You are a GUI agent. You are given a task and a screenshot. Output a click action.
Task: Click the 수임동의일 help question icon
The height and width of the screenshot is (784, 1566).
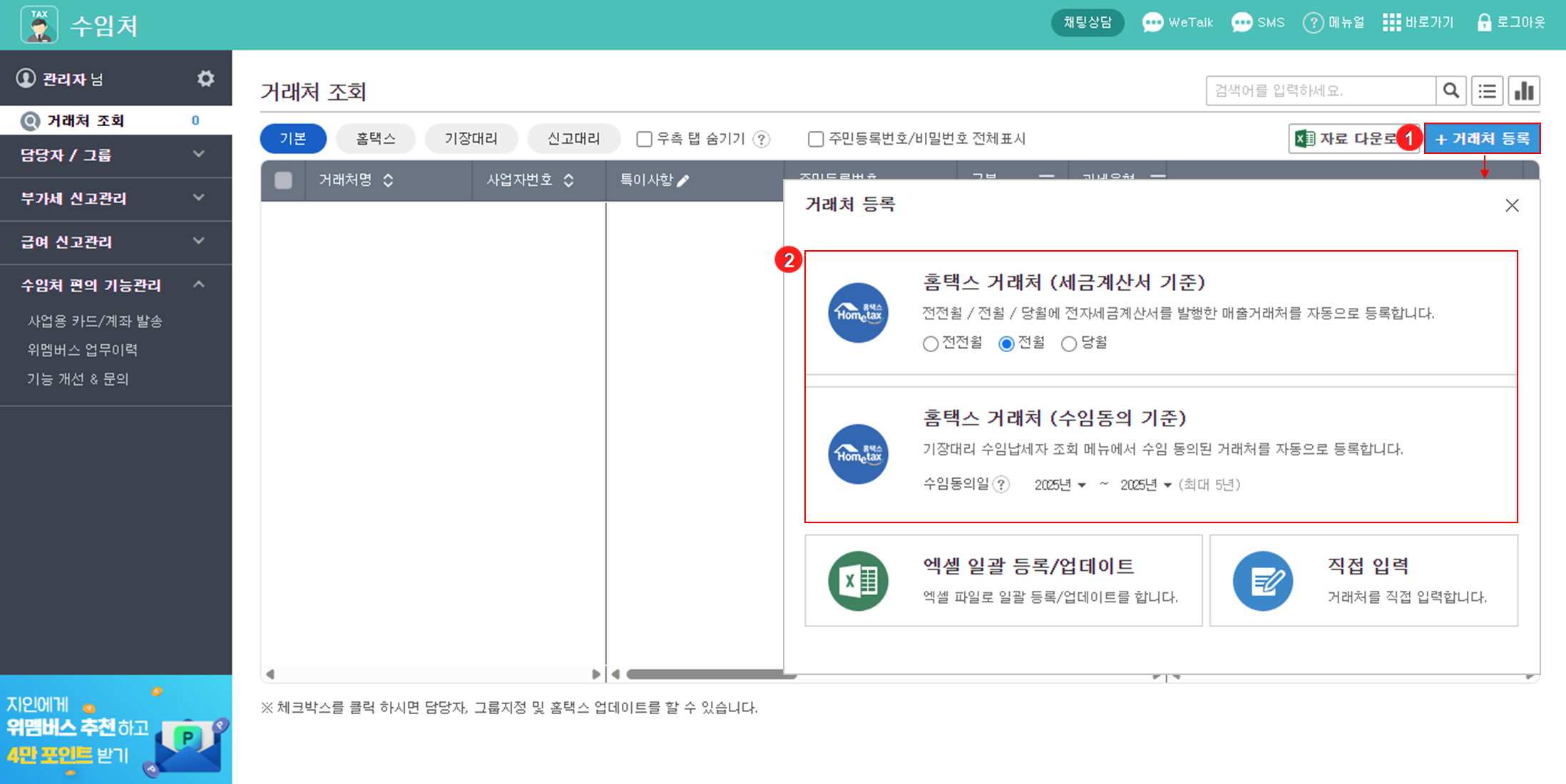click(1001, 485)
